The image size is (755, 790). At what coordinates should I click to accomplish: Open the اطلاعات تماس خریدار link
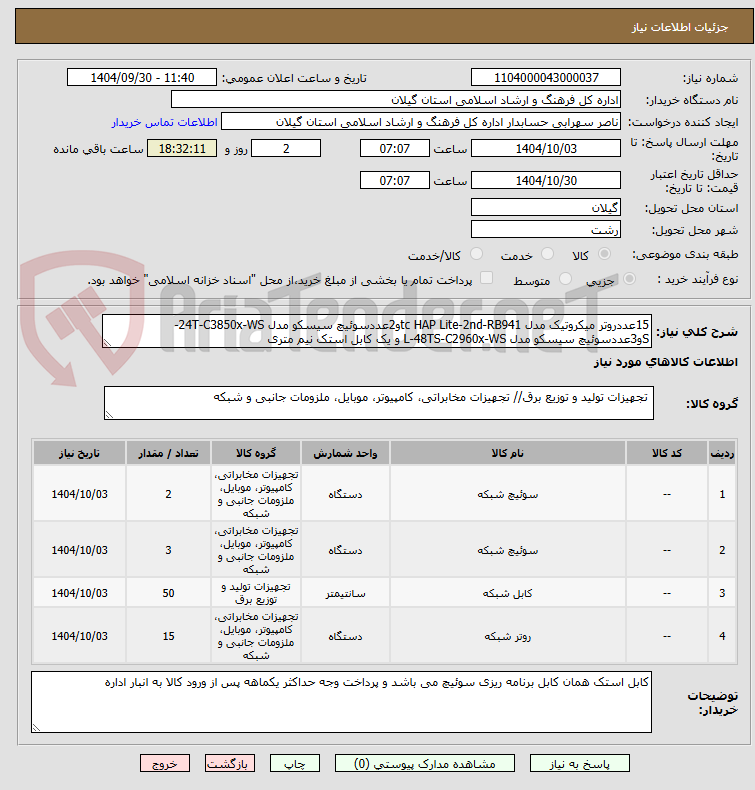coord(165,122)
